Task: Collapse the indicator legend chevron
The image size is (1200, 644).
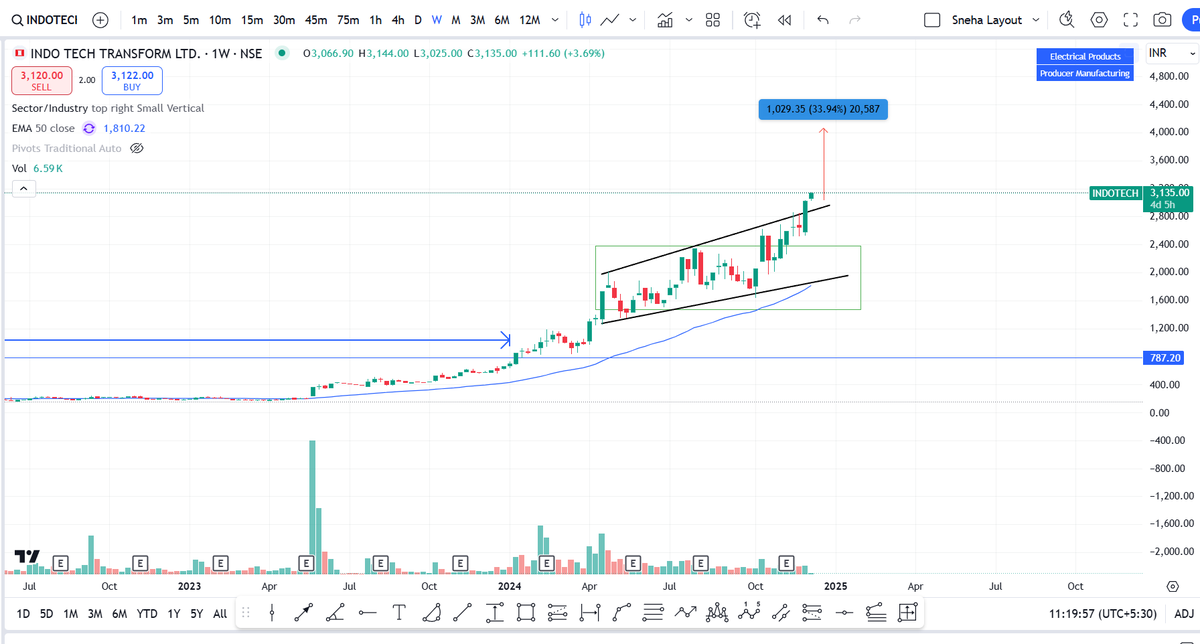Action: tap(22, 190)
